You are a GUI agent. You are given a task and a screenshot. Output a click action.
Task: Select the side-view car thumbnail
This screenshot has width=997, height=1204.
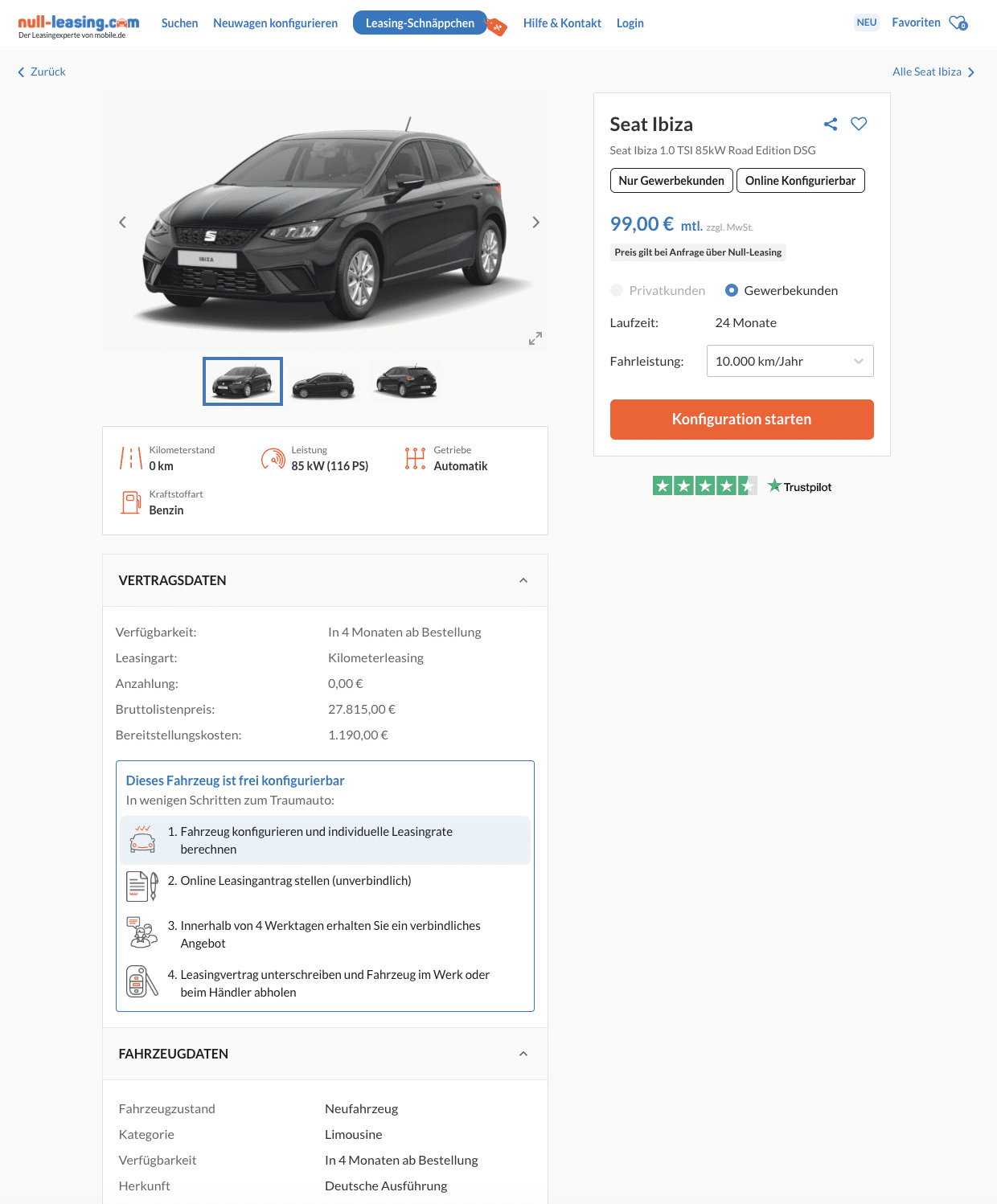pos(324,382)
